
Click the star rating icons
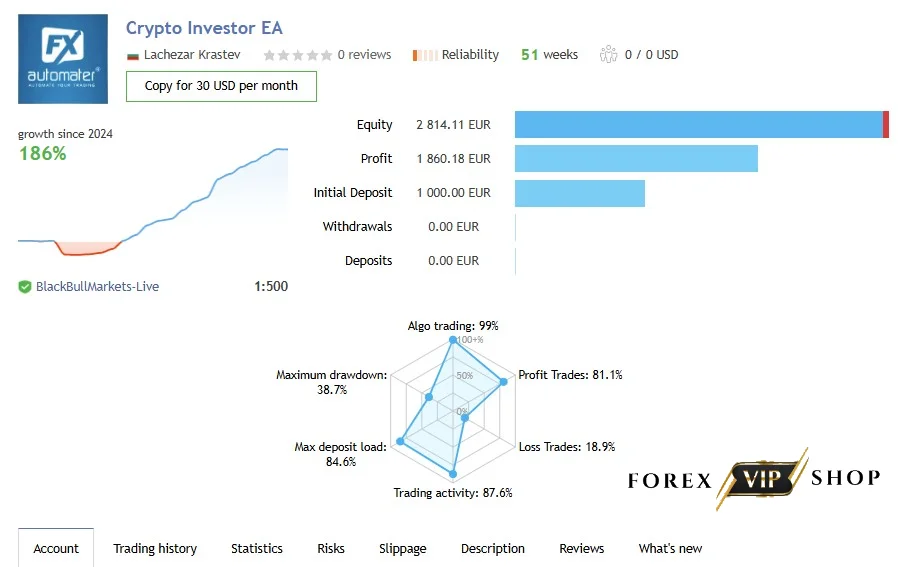[x=297, y=55]
